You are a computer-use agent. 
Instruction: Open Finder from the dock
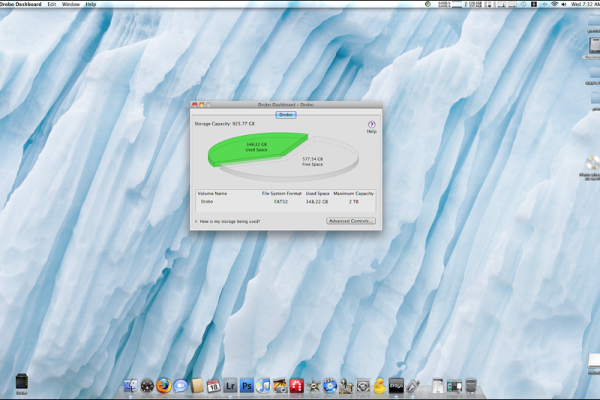[130, 386]
